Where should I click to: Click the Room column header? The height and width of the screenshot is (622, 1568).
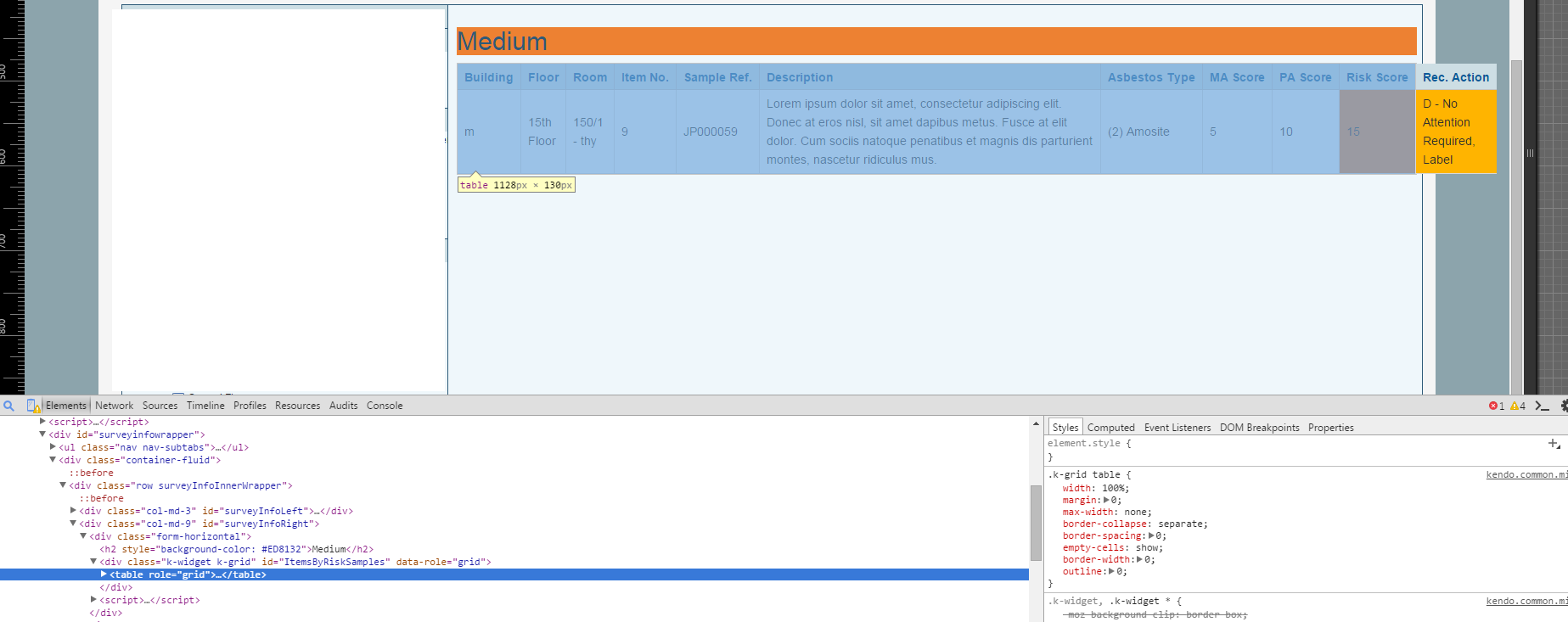coord(590,77)
